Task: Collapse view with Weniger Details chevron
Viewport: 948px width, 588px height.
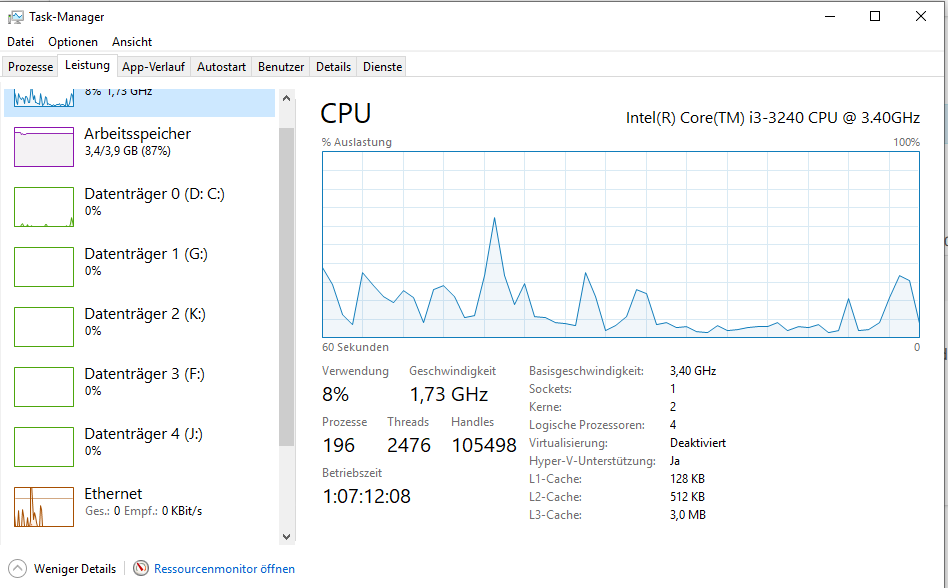Action: click(x=18, y=569)
